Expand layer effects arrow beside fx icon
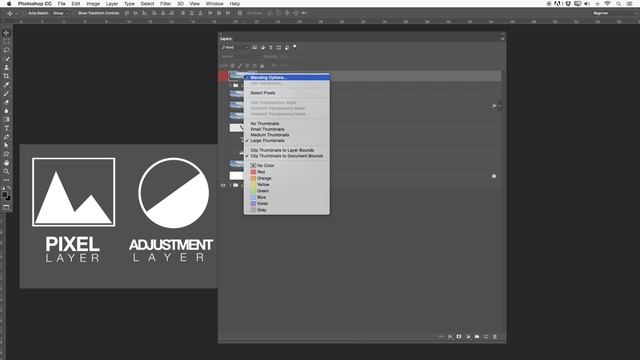The image size is (640, 360). (500, 106)
